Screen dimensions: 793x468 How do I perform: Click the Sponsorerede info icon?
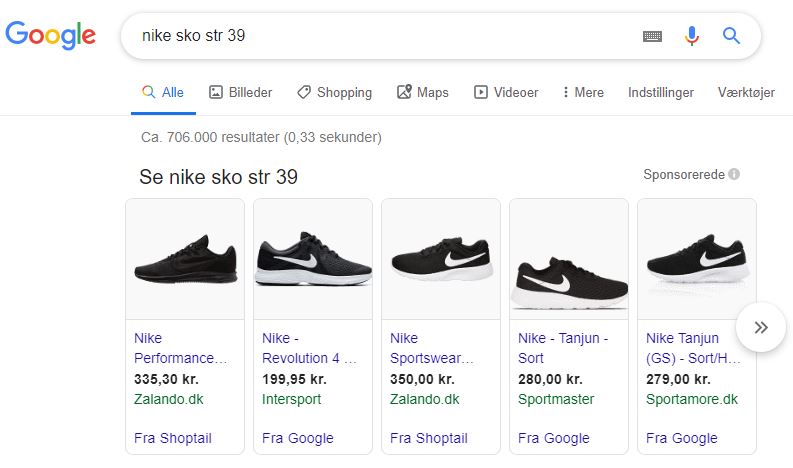734,174
